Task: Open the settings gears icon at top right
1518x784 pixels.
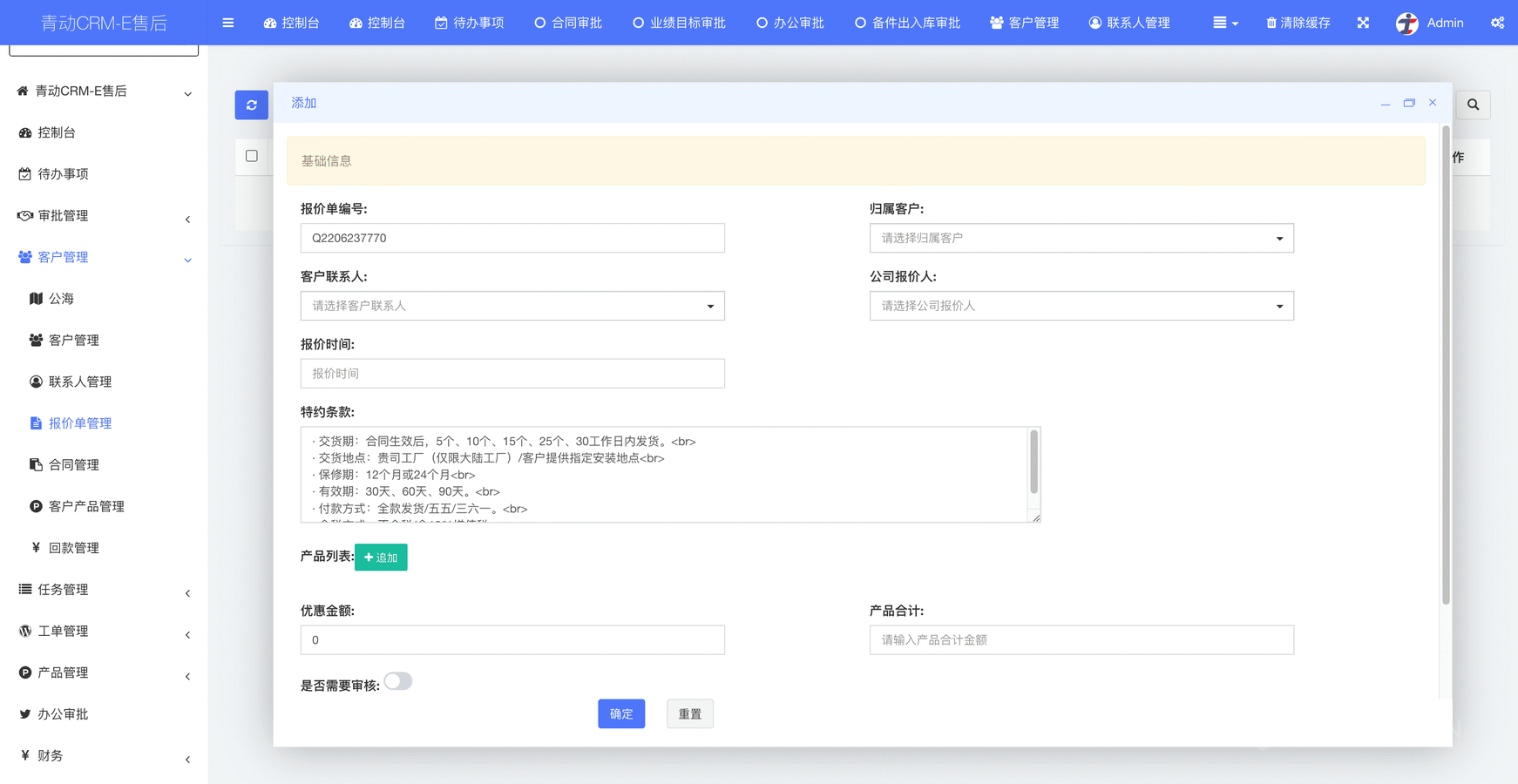Action: tap(1497, 23)
